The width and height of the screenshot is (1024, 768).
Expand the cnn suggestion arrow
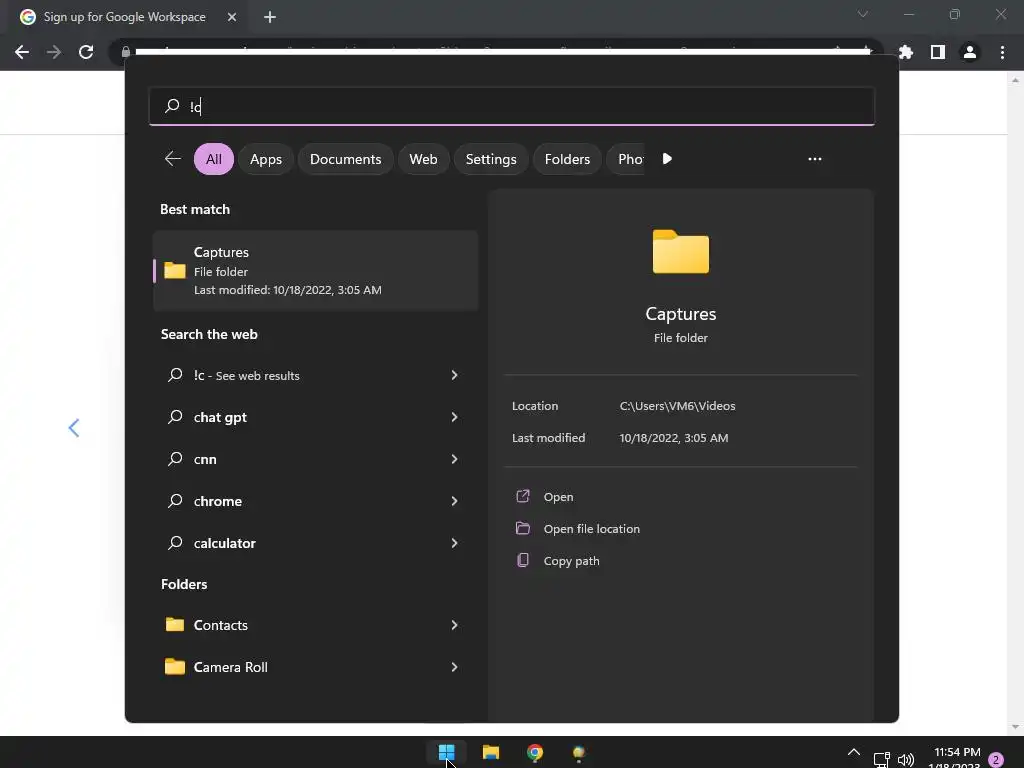pos(455,459)
